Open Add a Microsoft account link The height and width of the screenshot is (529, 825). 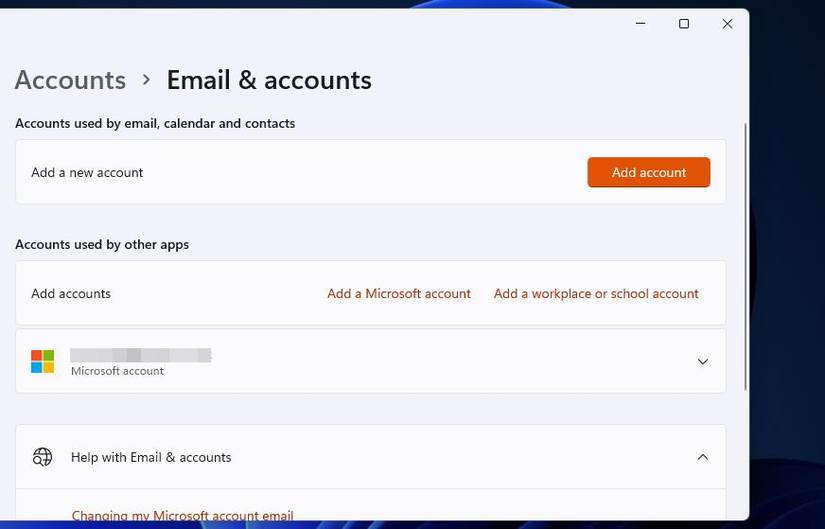point(399,293)
